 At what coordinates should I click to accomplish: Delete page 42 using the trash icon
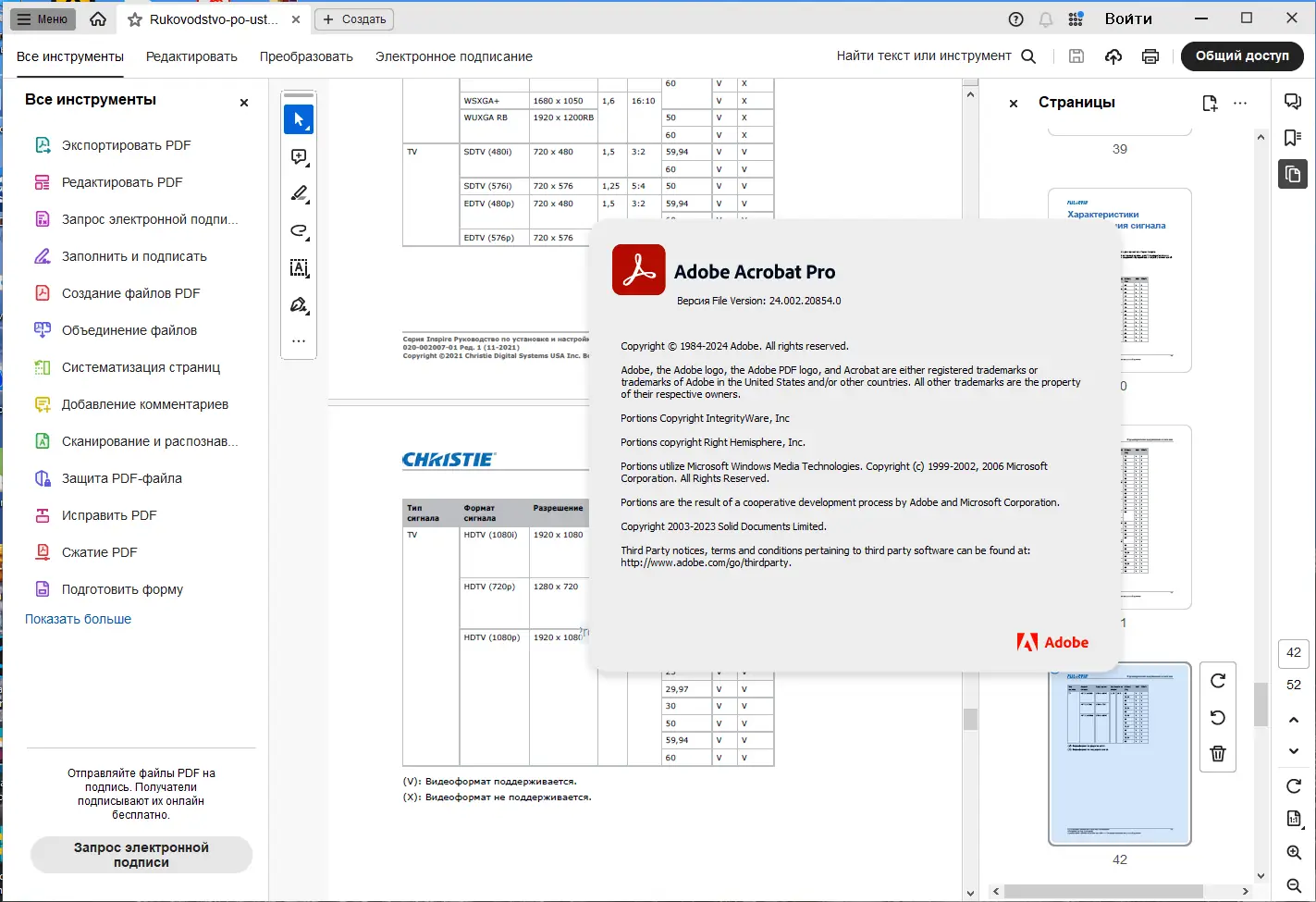1217,753
